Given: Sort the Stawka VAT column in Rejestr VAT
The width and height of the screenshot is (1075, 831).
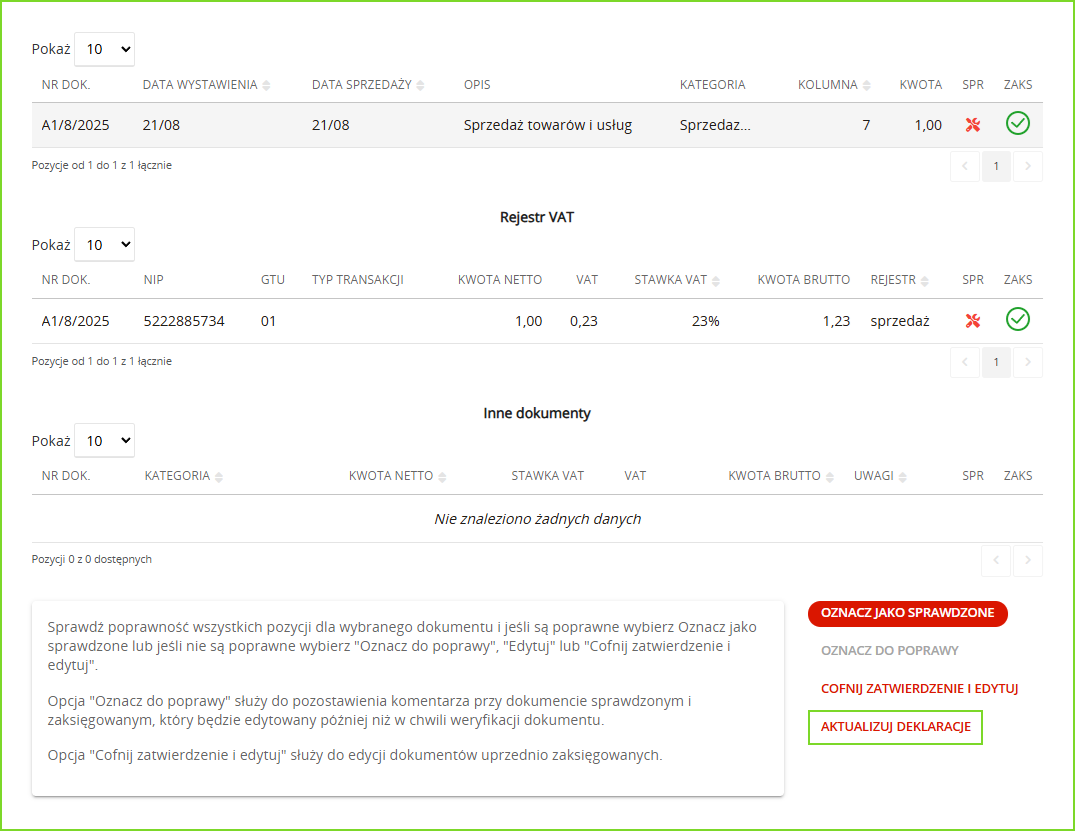Looking at the screenshot, I should pyautogui.click(x=677, y=280).
